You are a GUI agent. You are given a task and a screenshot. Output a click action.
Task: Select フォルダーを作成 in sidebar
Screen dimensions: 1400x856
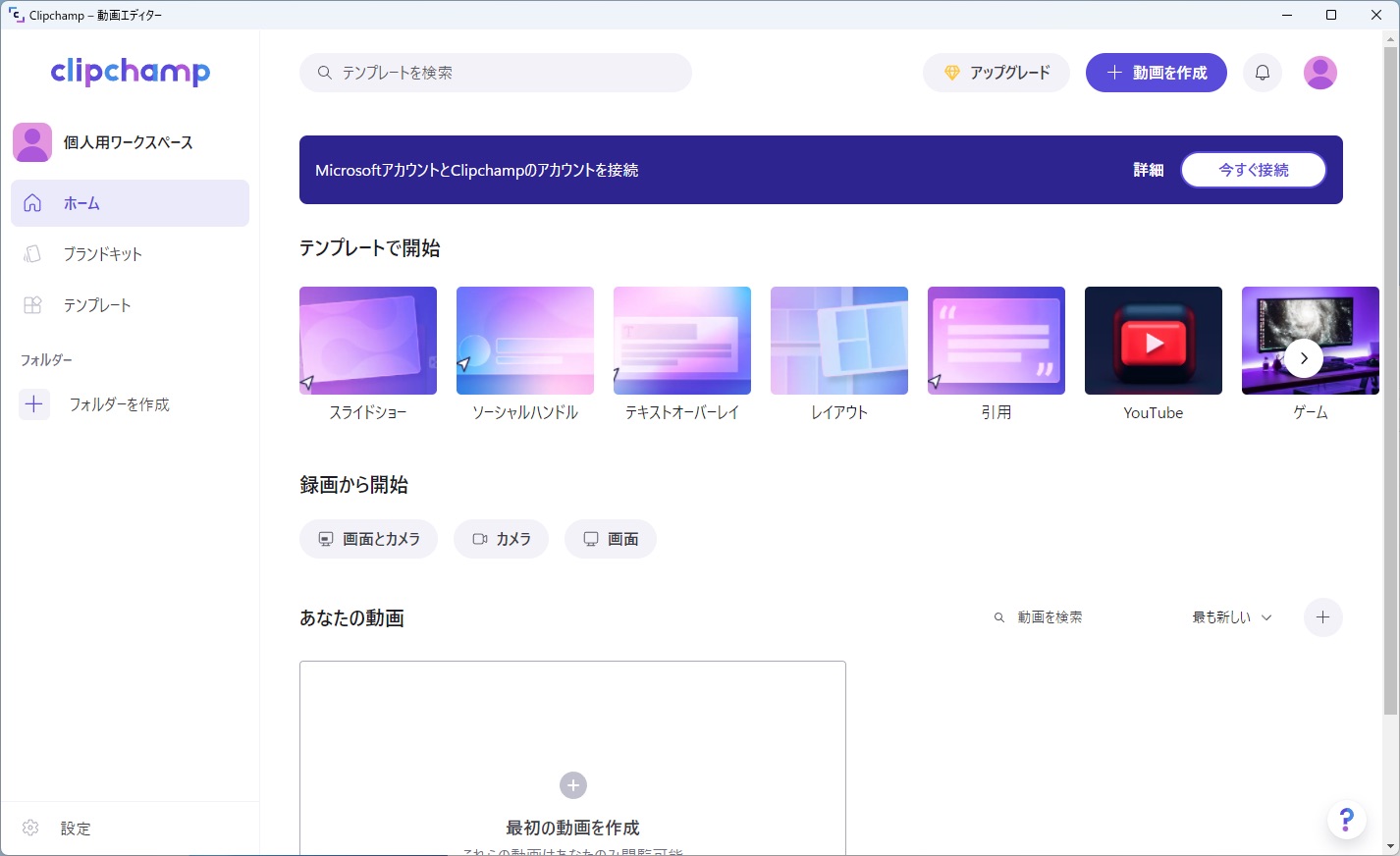click(x=119, y=404)
